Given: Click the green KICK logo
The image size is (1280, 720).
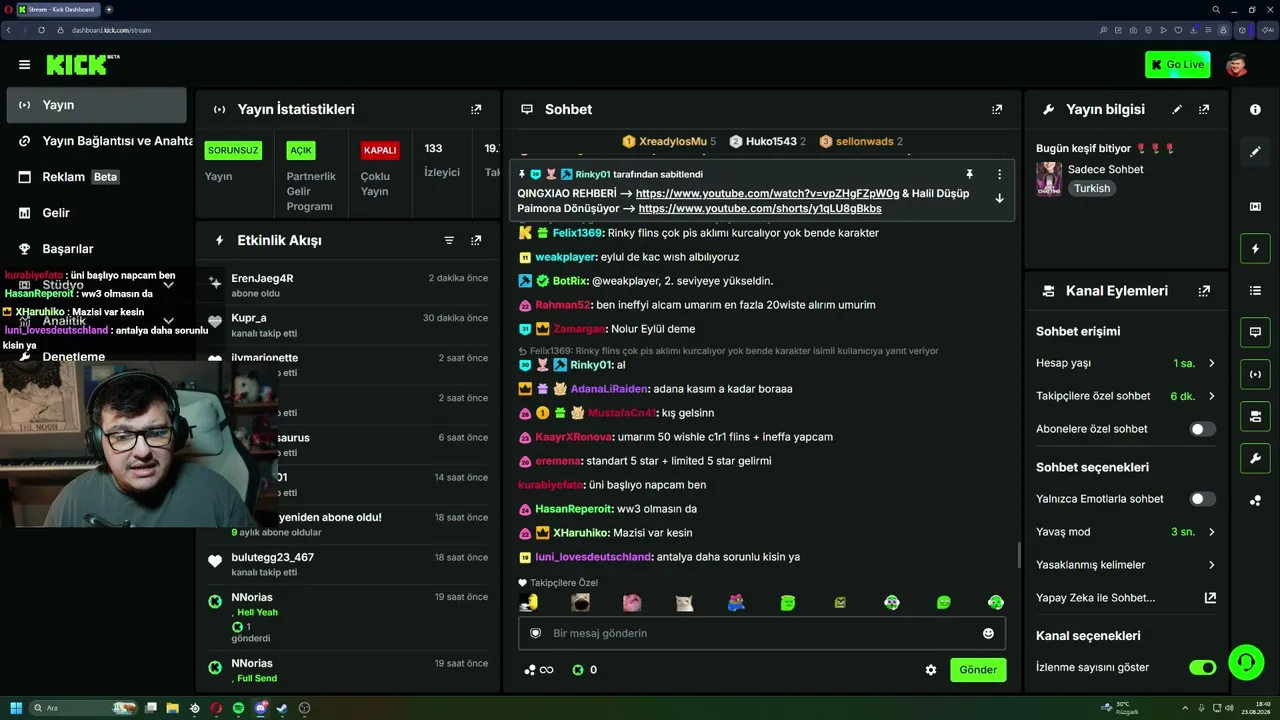Looking at the screenshot, I should pos(77,65).
